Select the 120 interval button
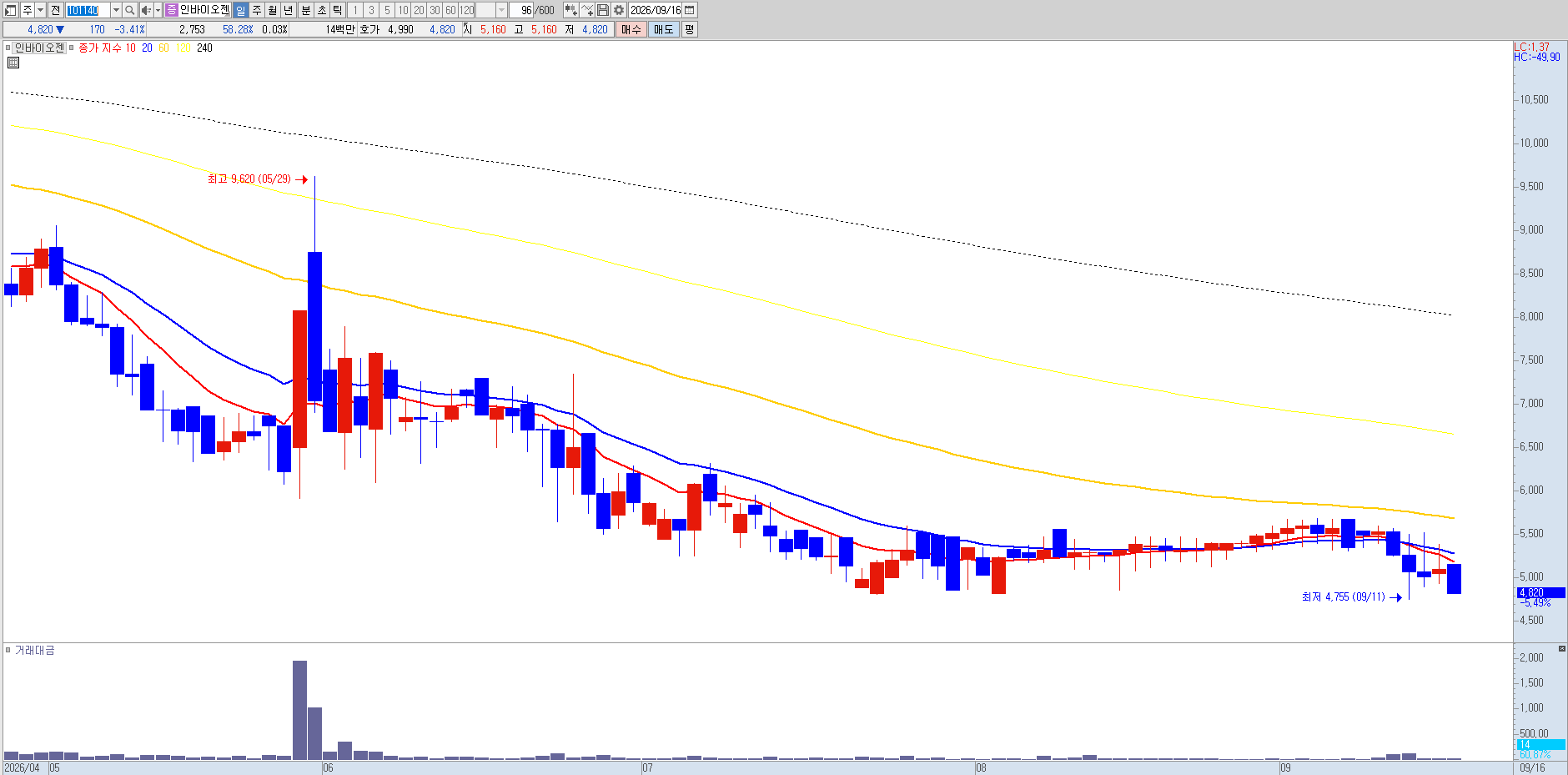Image resolution: width=1568 pixels, height=775 pixels. pyautogui.click(x=467, y=10)
